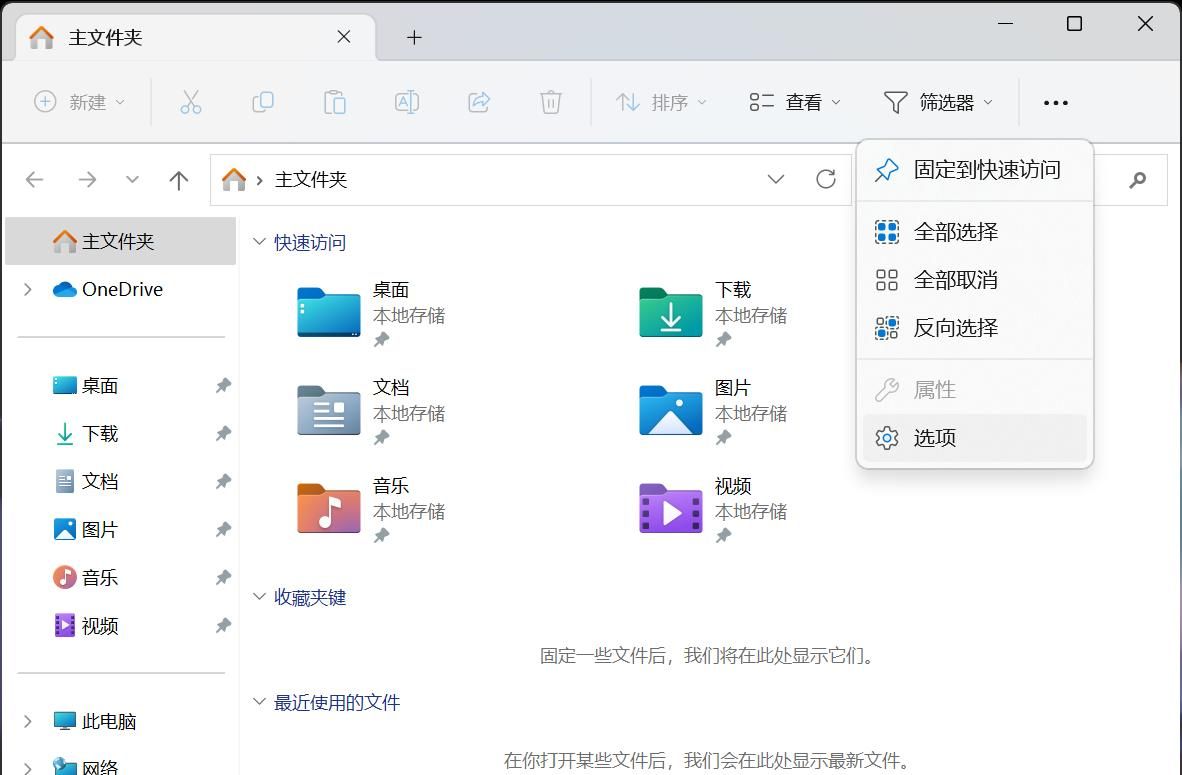The image size is (1182, 775).
Task: Click pin icon beside 视频 in sidebar
Action: point(223,625)
